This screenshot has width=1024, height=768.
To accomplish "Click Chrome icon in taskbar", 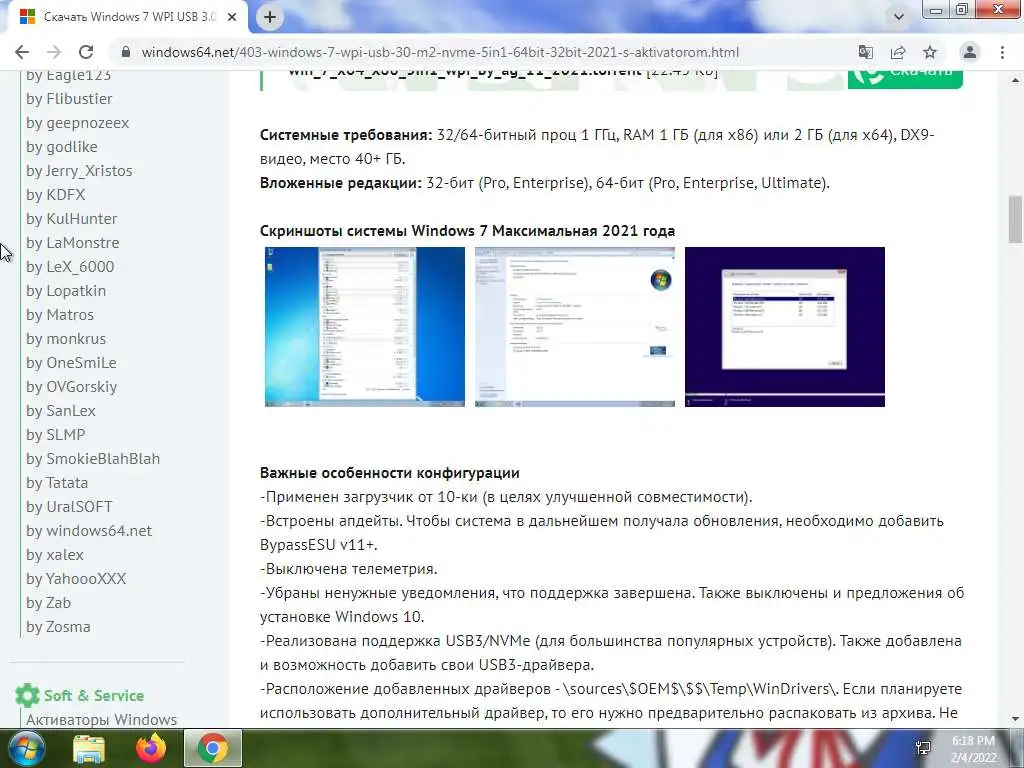I will 213,748.
